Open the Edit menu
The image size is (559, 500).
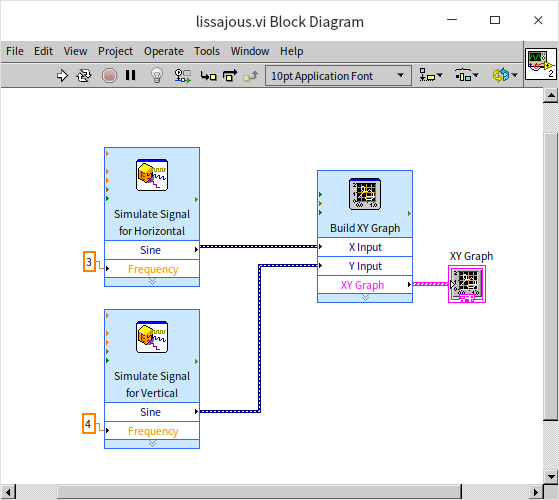point(43,51)
